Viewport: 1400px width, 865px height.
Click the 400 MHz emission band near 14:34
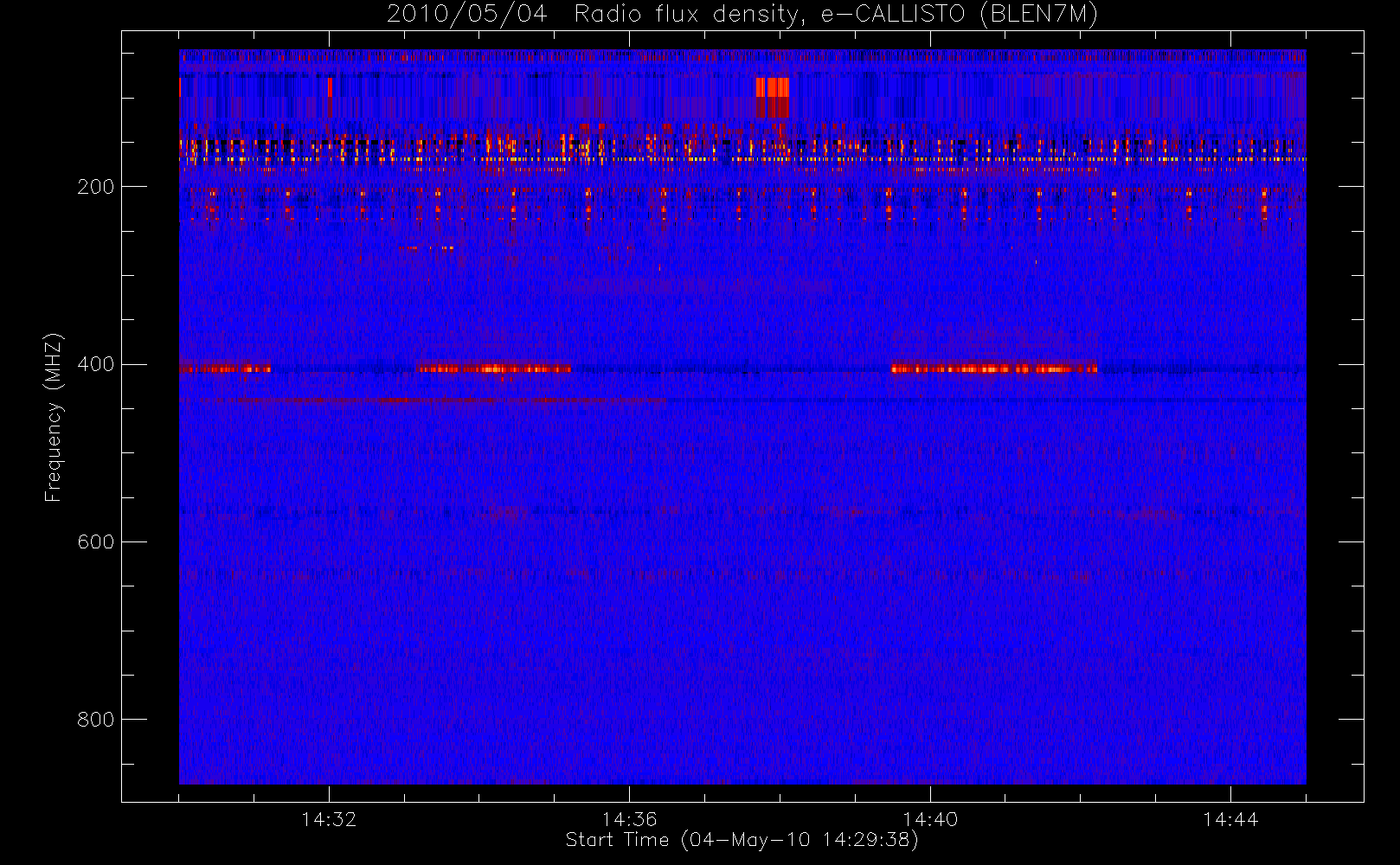click(x=494, y=368)
